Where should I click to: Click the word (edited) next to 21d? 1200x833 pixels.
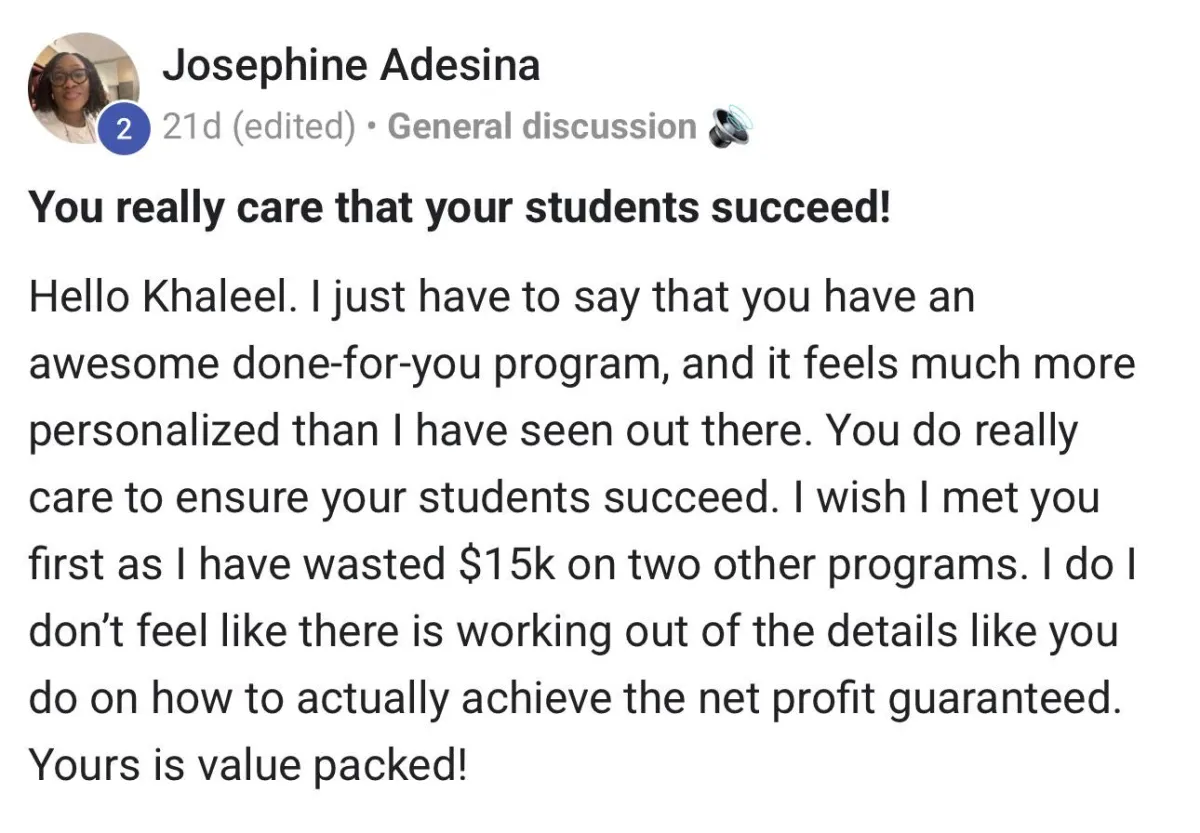coord(293,127)
